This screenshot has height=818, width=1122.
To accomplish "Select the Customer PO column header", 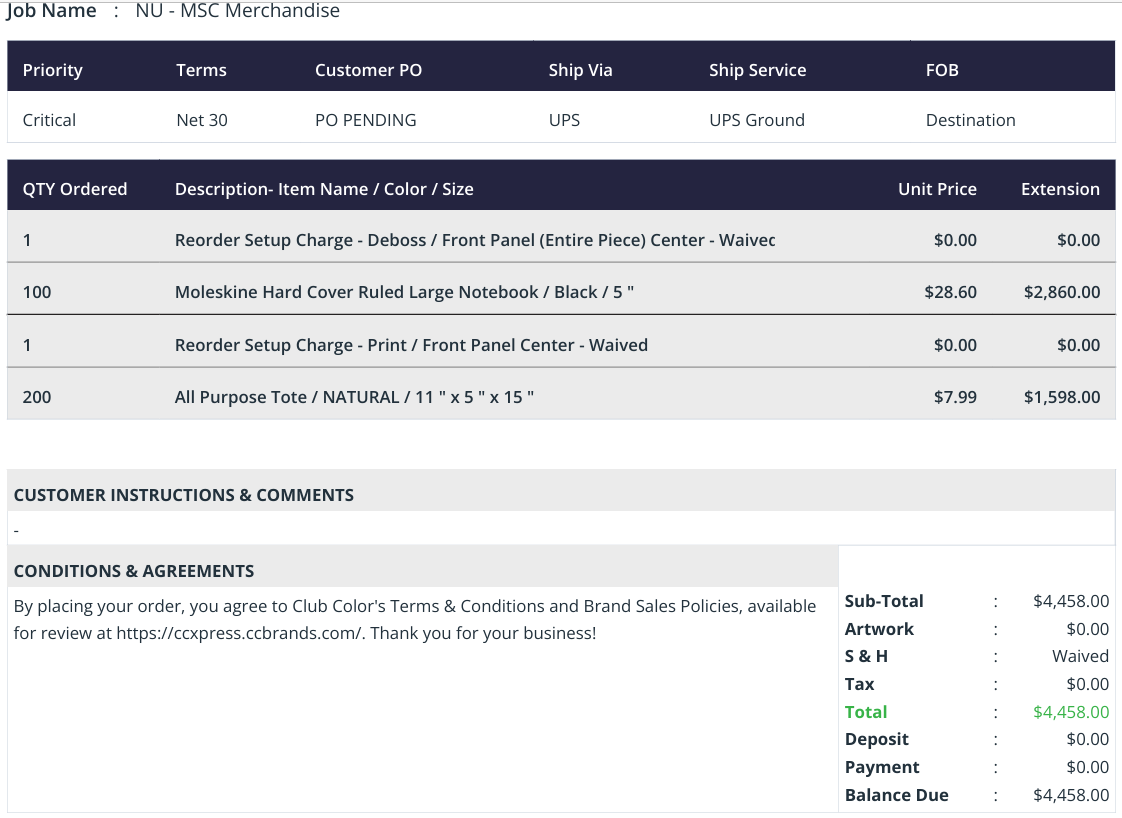I will pos(369,70).
